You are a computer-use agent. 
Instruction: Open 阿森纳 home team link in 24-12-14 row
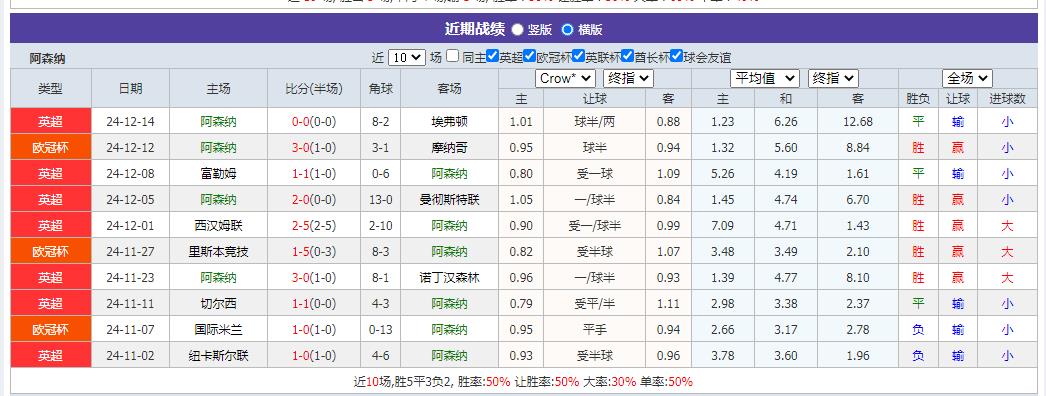click(x=219, y=121)
